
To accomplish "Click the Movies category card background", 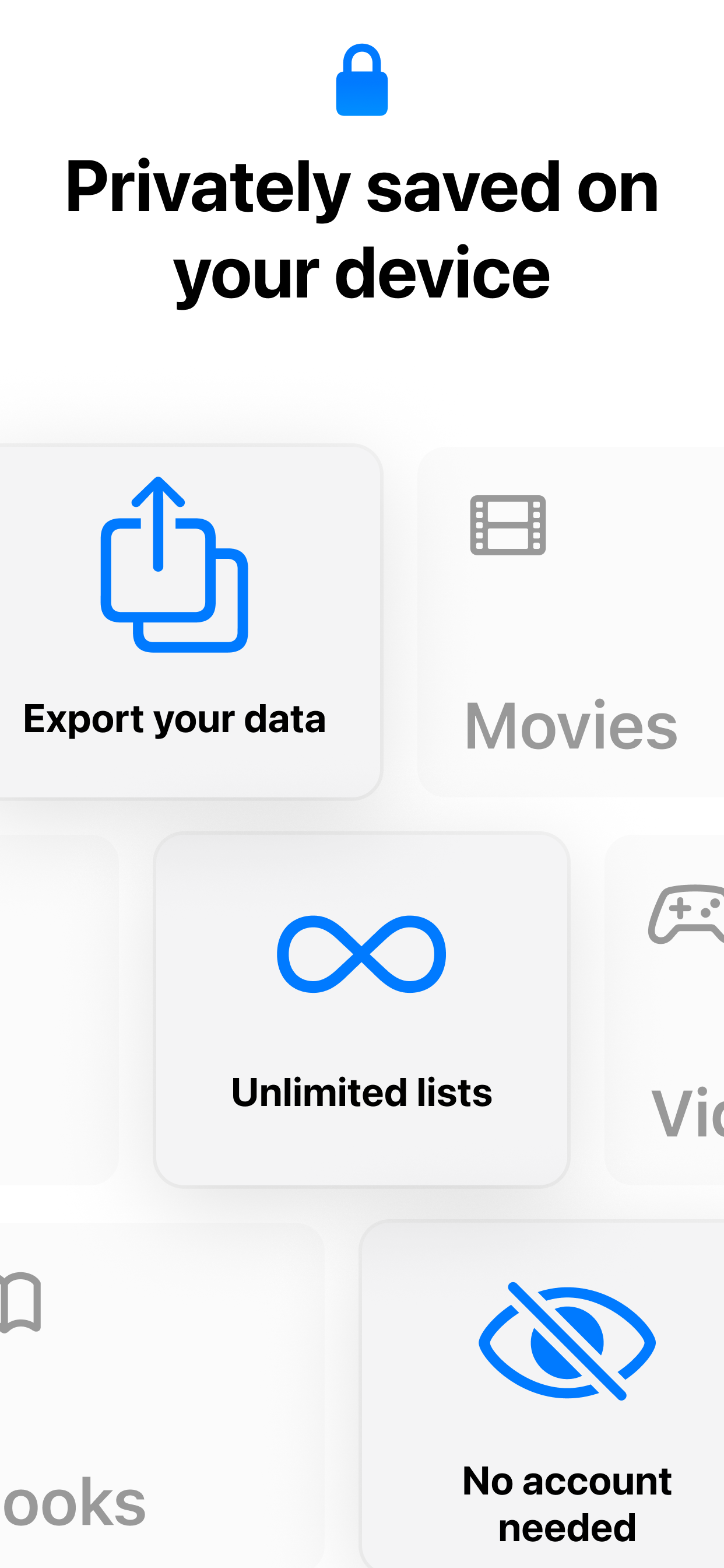I will click(571, 621).
